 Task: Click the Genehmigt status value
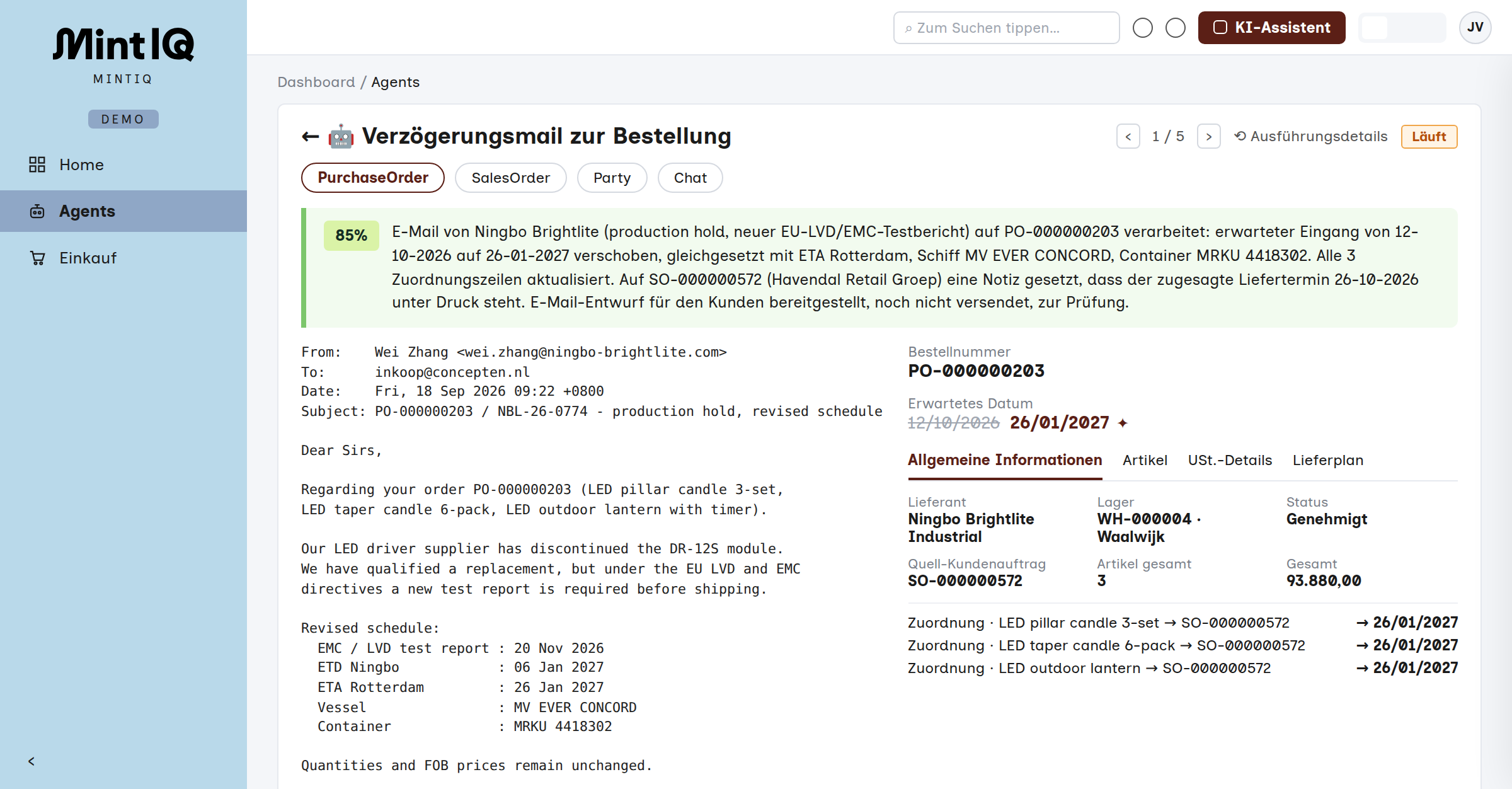pyautogui.click(x=1327, y=519)
